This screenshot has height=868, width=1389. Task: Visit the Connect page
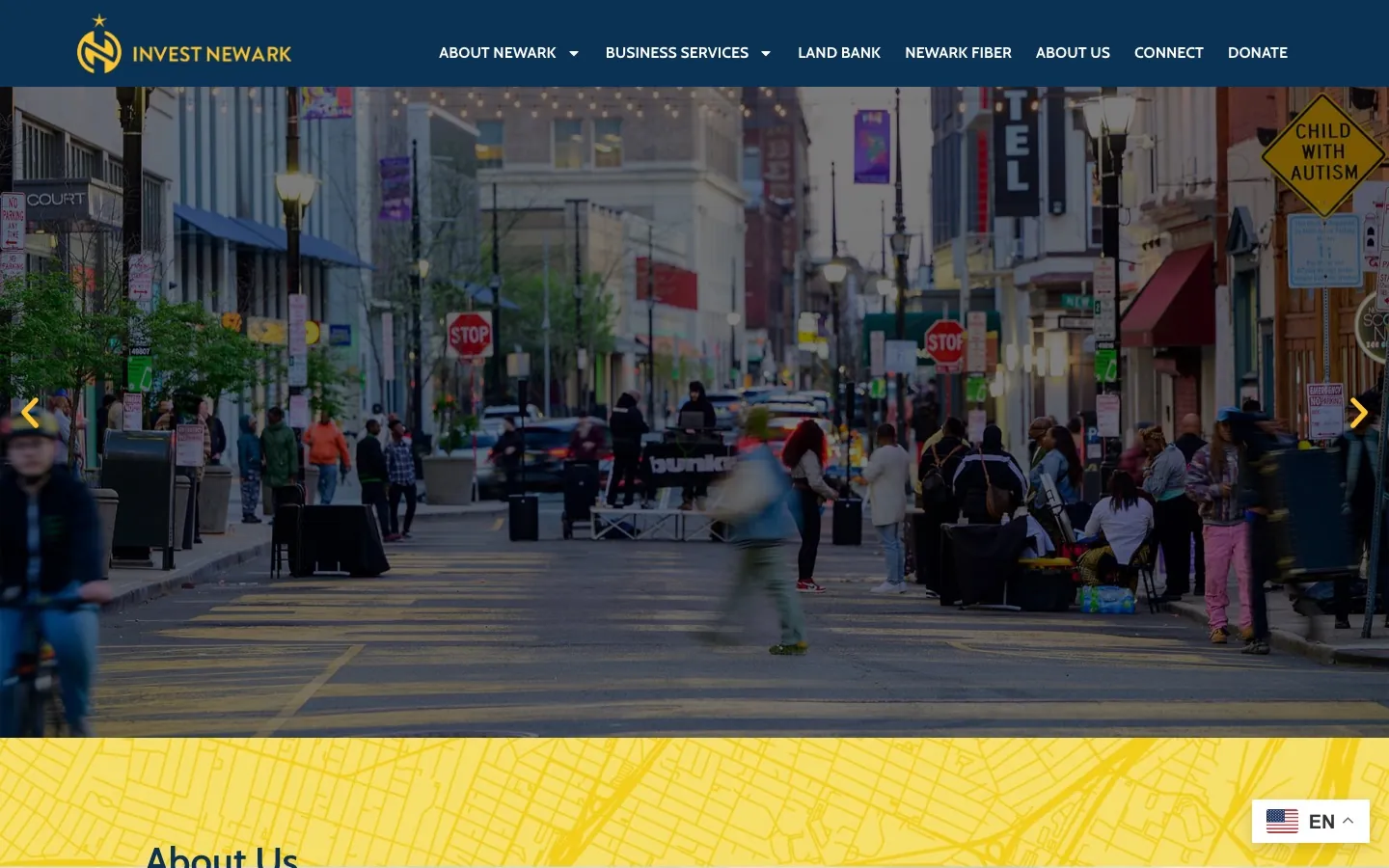[x=1169, y=53]
